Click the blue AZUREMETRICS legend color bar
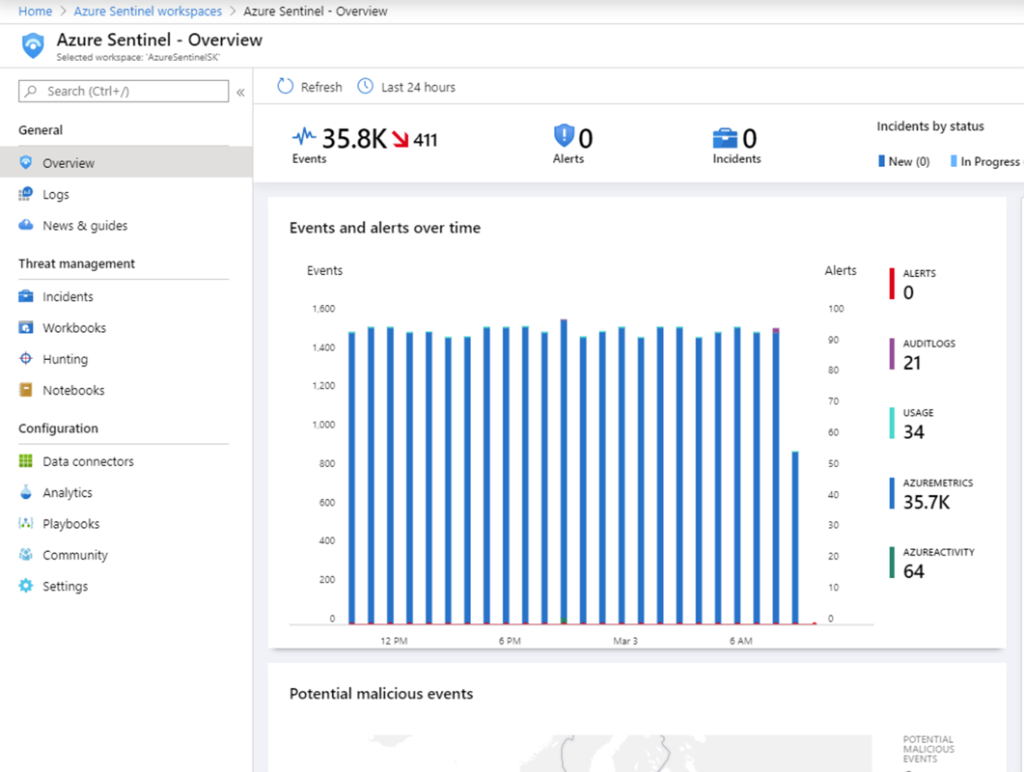The width and height of the screenshot is (1024, 772). pyautogui.click(x=892, y=493)
